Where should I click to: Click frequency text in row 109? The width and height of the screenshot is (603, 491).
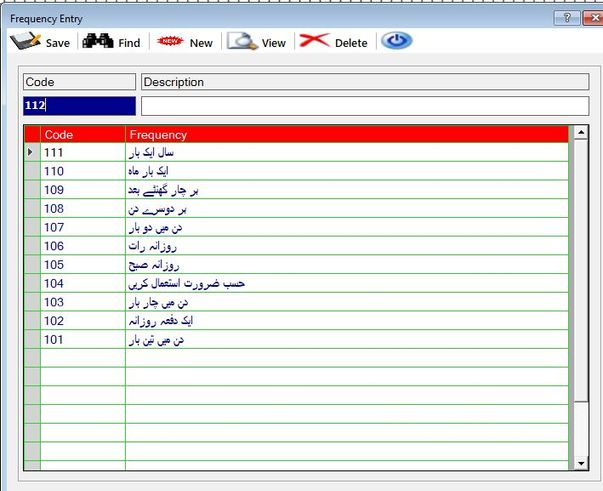tap(163, 190)
